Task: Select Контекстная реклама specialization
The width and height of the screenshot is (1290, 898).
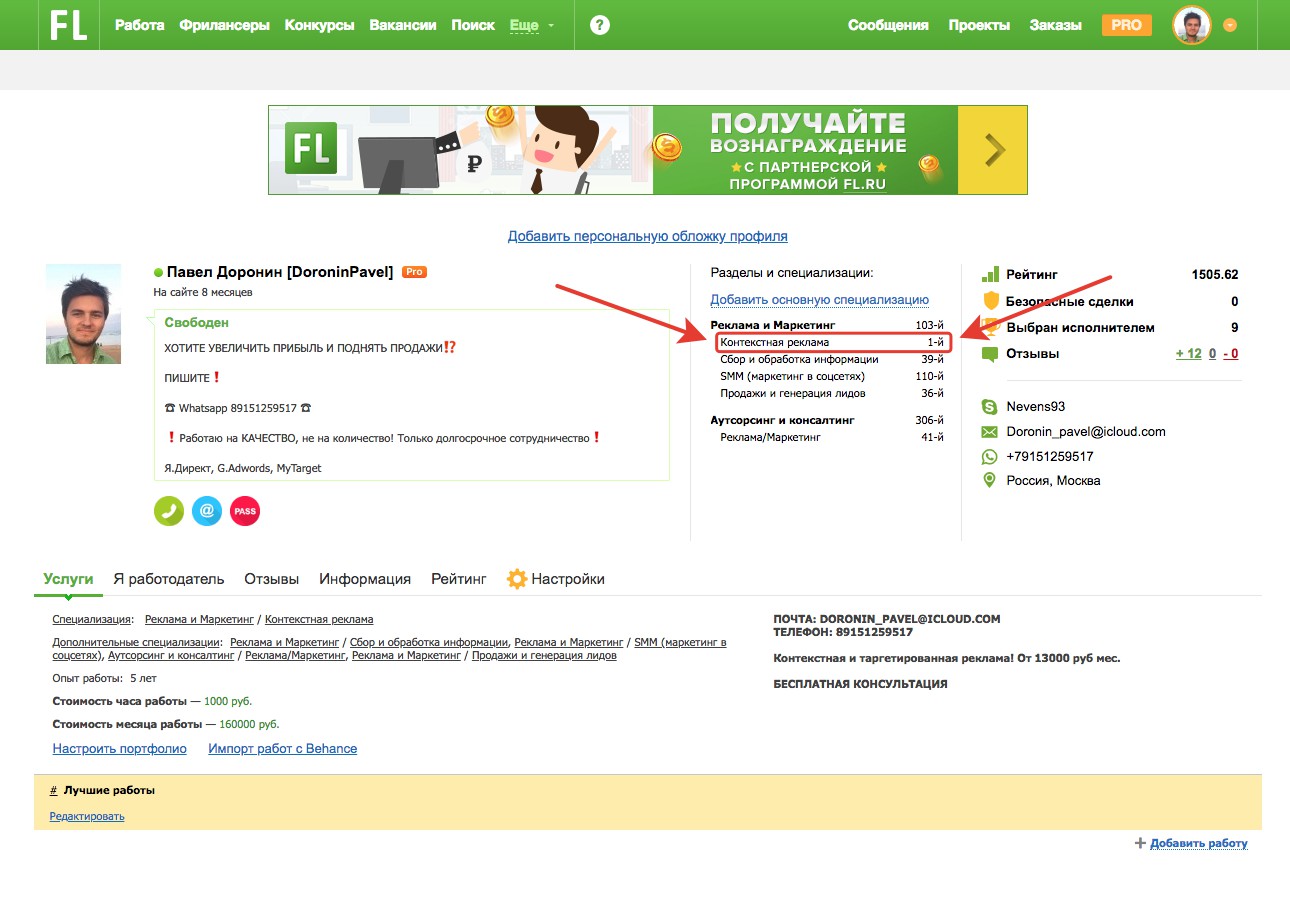Action: coord(832,343)
